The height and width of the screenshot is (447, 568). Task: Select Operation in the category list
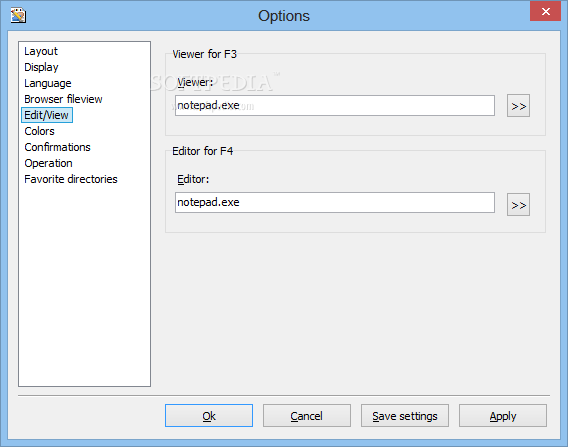point(49,163)
